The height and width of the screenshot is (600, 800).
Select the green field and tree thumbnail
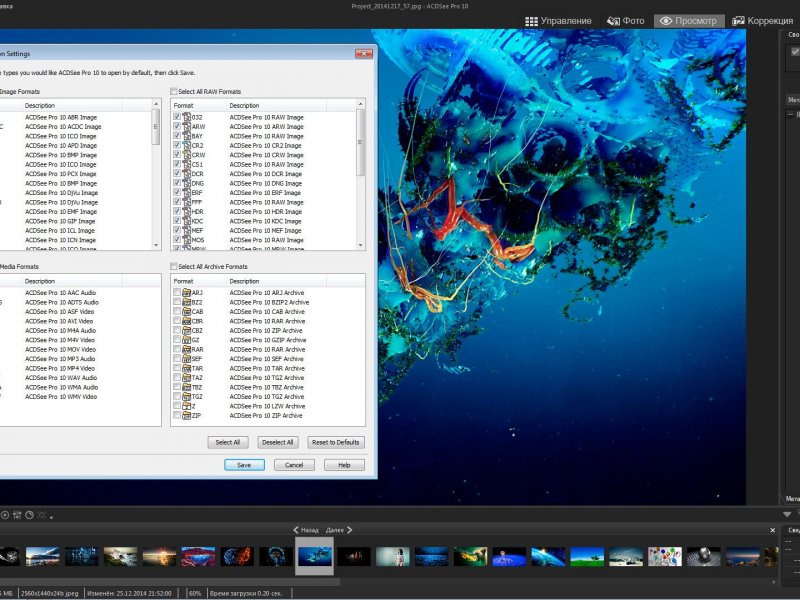(587, 556)
